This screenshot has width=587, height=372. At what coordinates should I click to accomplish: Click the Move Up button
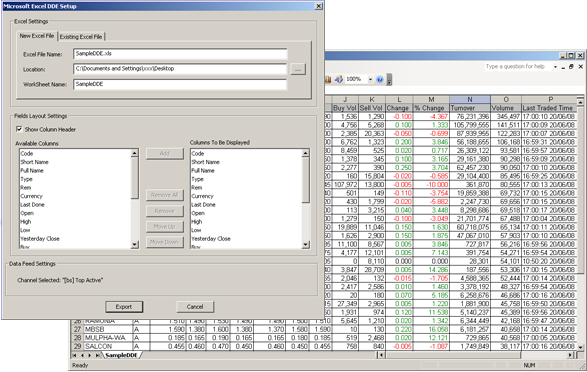pyautogui.click(x=165, y=226)
